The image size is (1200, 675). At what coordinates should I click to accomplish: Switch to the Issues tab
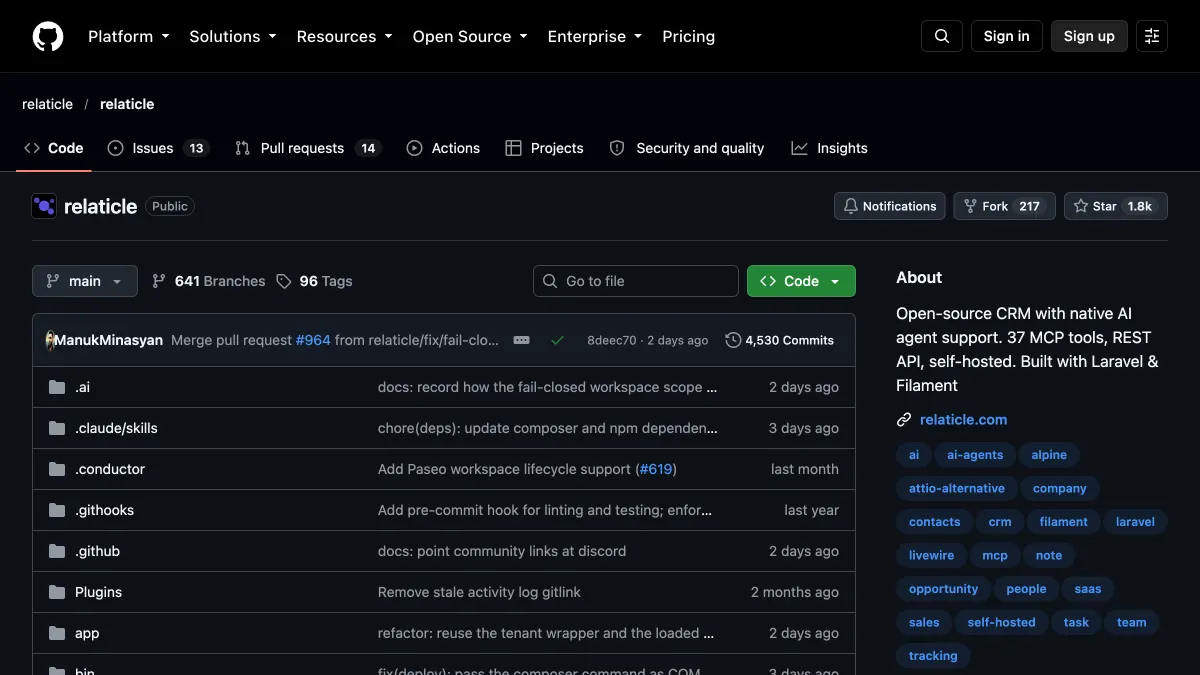[x=158, y=148]
